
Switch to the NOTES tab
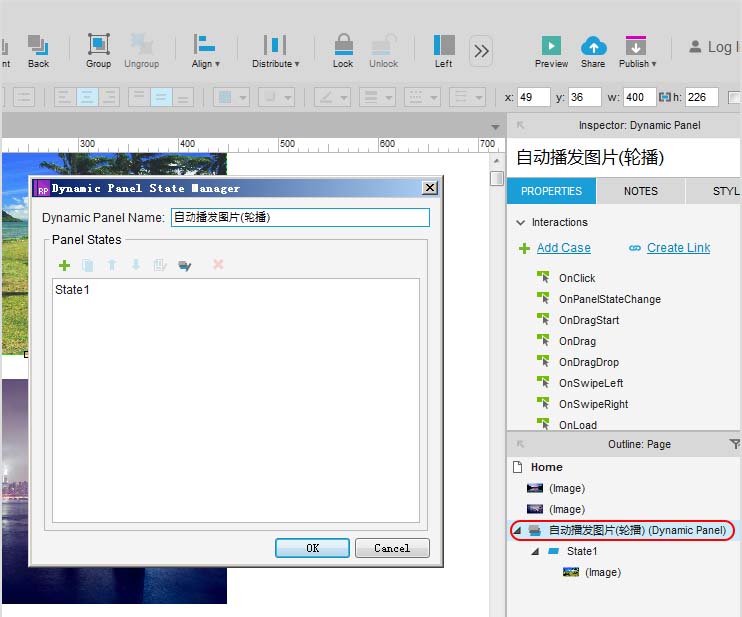click(641, 191)
